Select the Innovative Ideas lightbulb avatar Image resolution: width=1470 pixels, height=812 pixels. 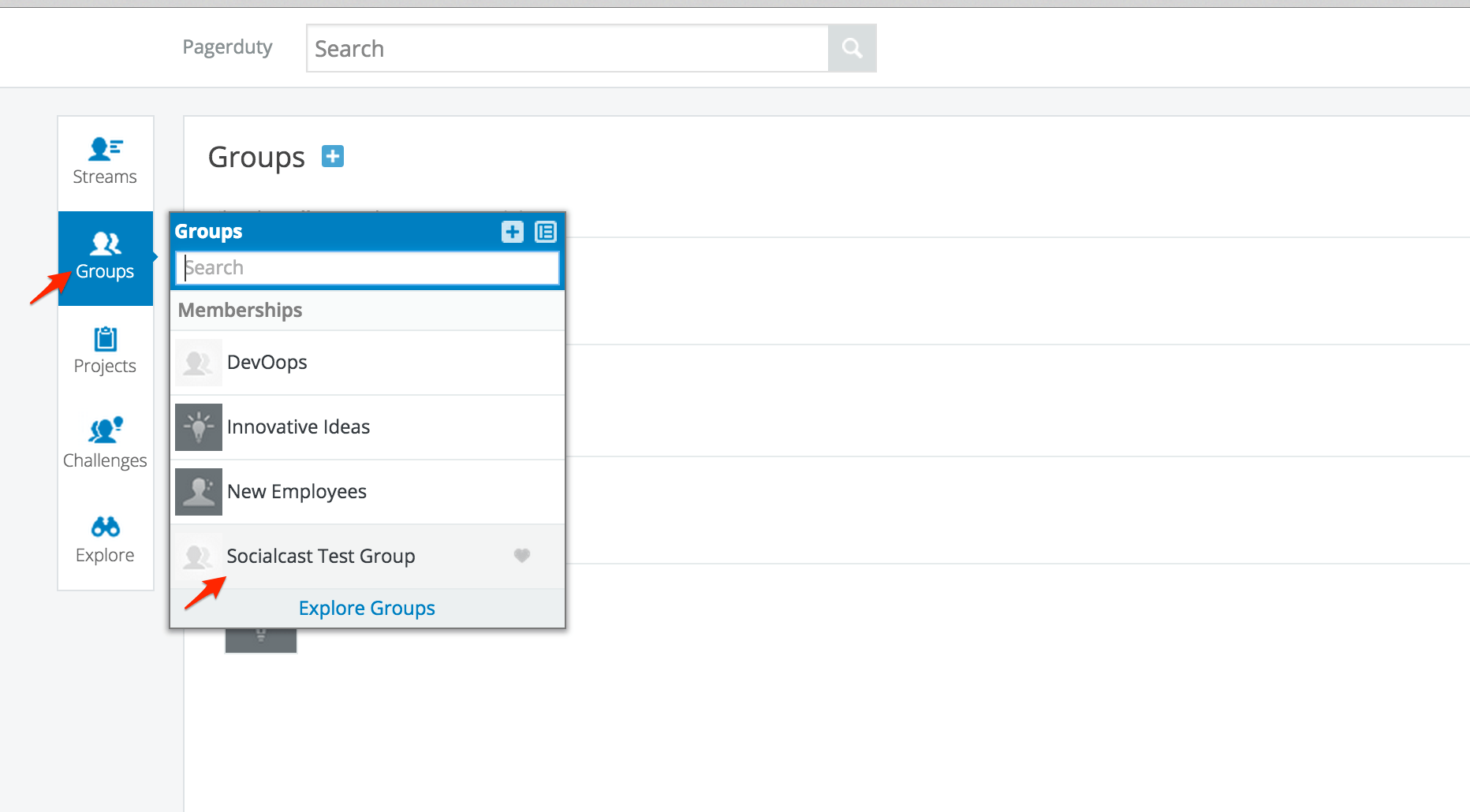[x=198, y=426]
